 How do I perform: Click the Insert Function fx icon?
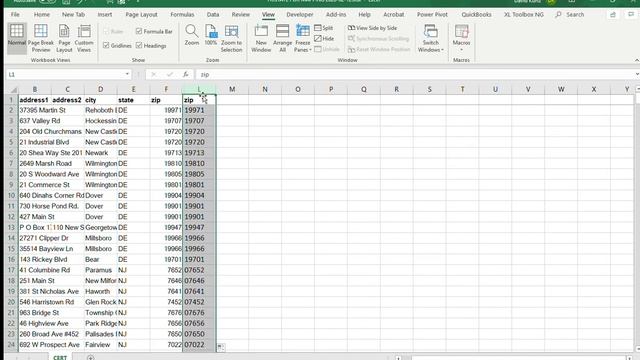point(186,74)
